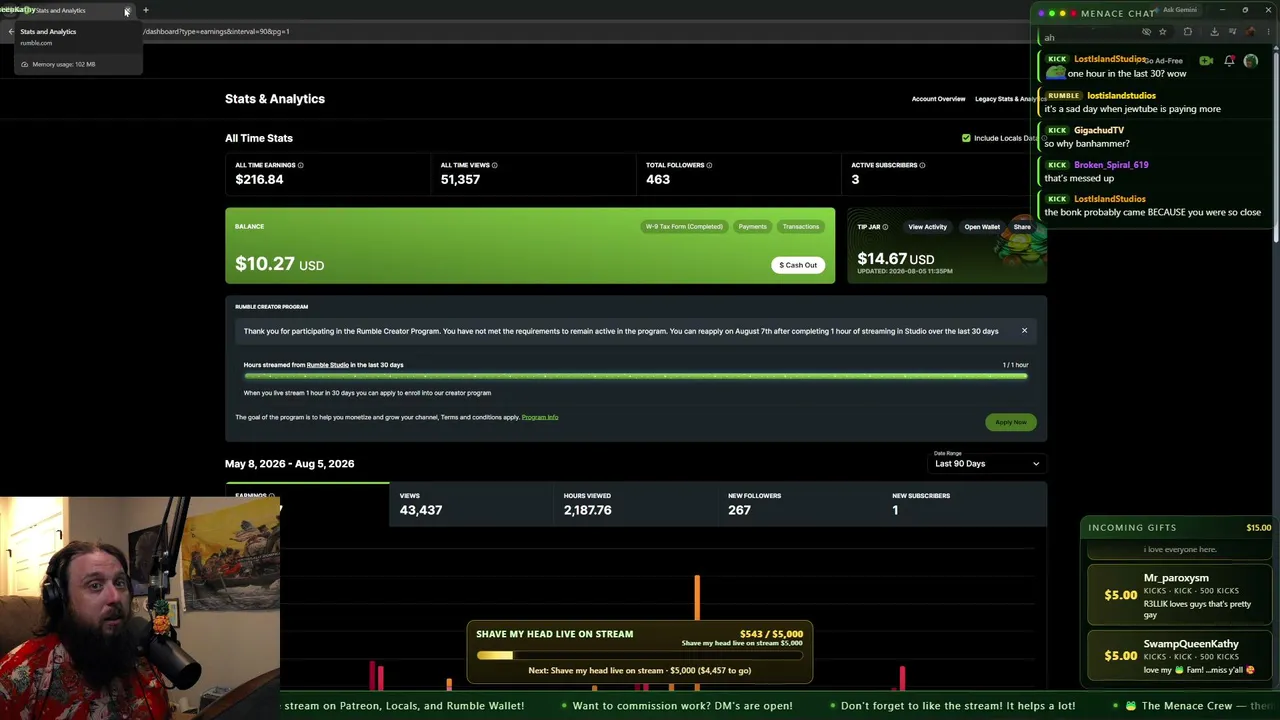Screen dimensions: 1280x720
Task: Click the eye-slash icon in chat window address bar
Action: point(1146,32)
